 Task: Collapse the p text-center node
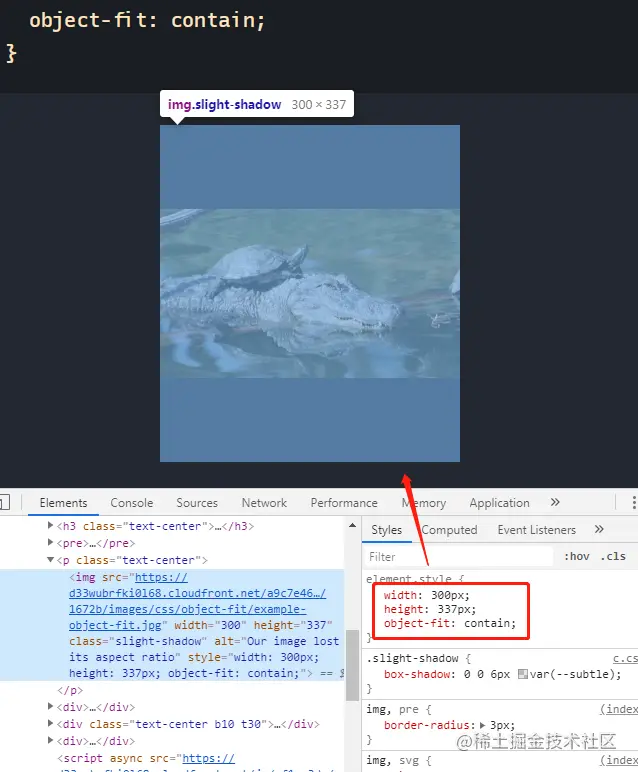[50, 560]
